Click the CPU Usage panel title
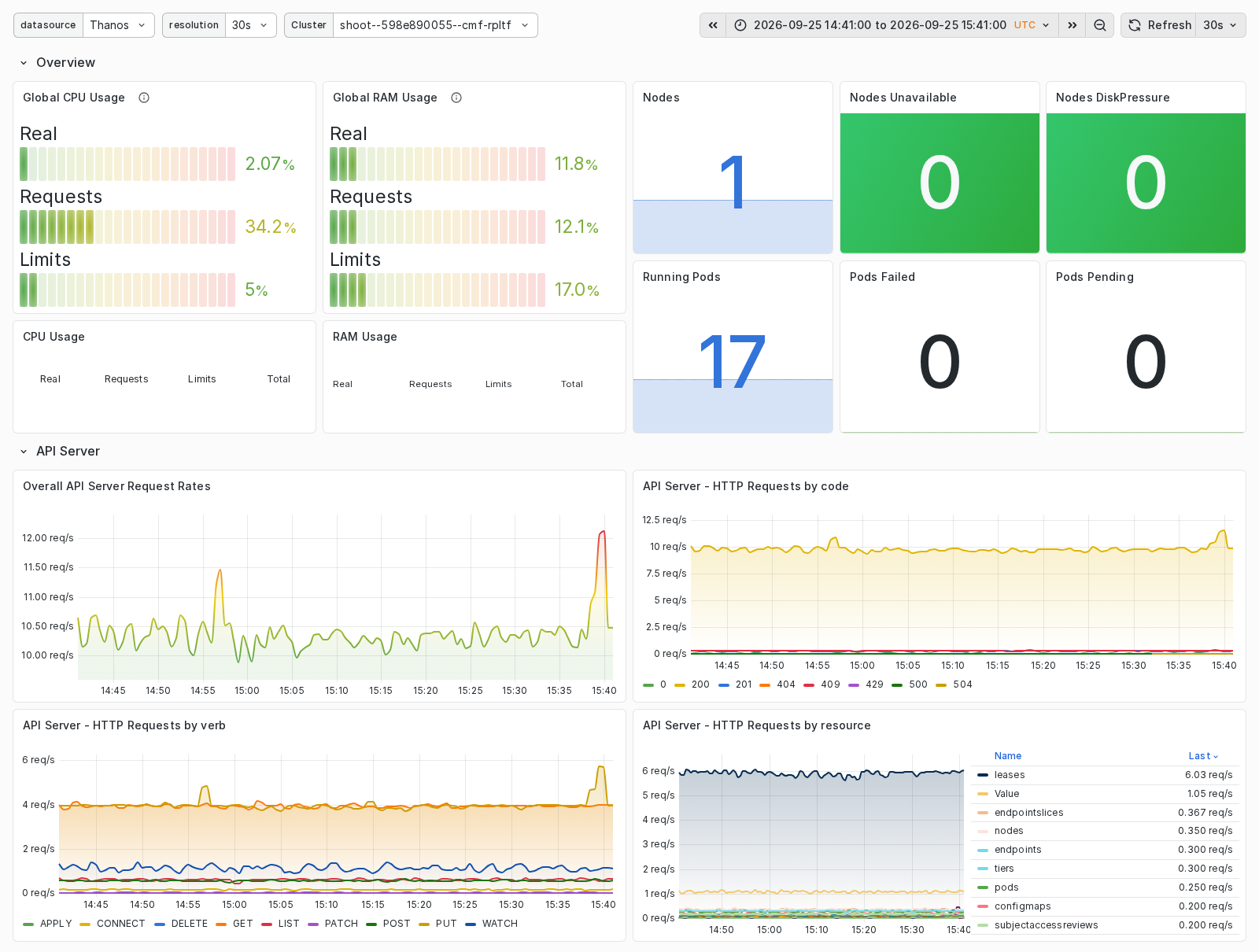This screenshot has height=952, width=1259. (54, 337)
